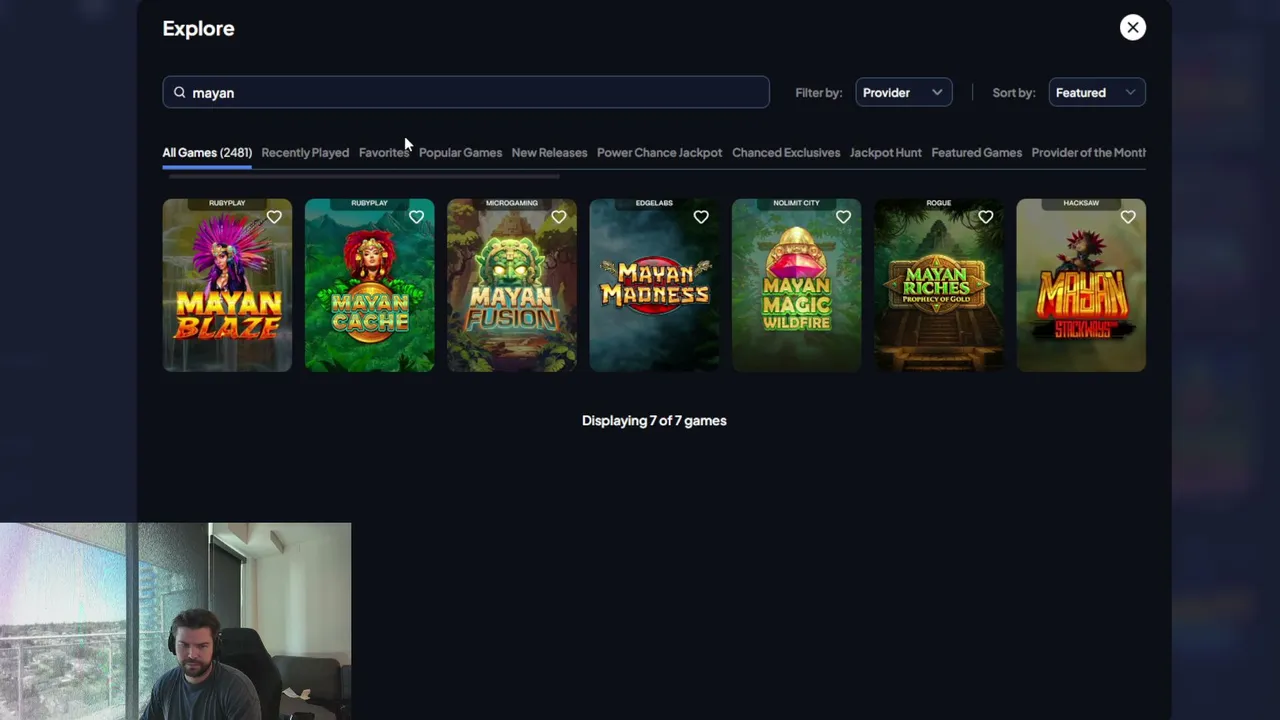This screenshot has width=1280, height=720.
Task: Click the search field containing mayan
Action: [x=466, y=93]
